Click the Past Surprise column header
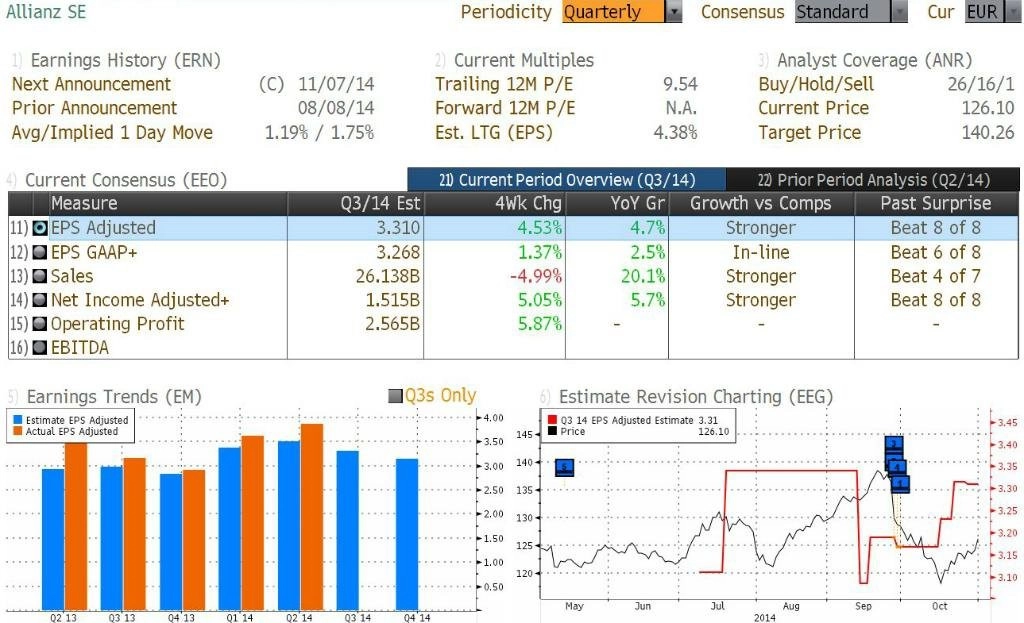Image resolution: width=1024 pixels, height=623 pixels. coord(936,203)
